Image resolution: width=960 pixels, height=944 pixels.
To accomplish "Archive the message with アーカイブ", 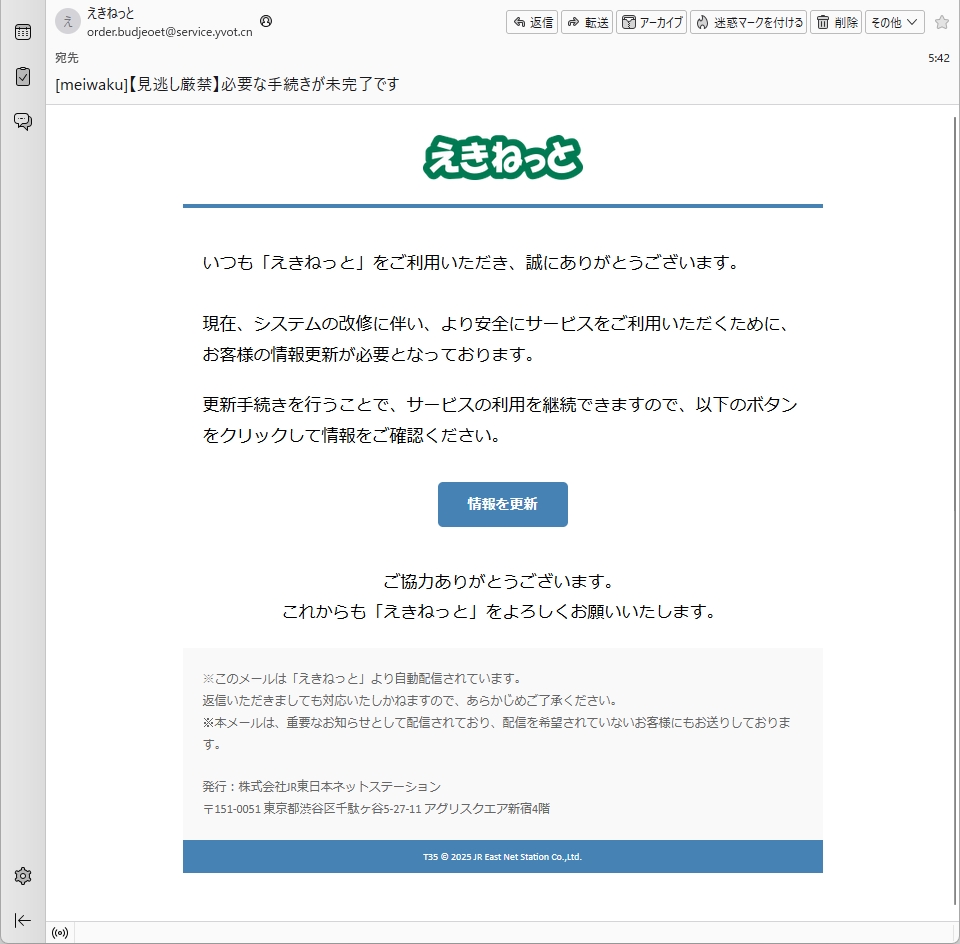I will click(652, 22).
